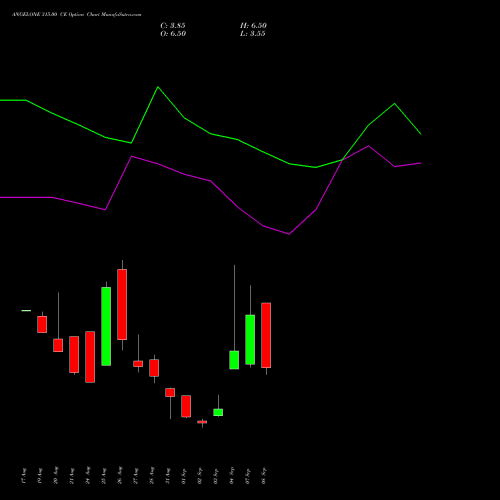Image resolution: width=500 pixels, height=500 pixels.
Task: Click the open value 'O: 6.50'
Action: (x=173, y=34)
